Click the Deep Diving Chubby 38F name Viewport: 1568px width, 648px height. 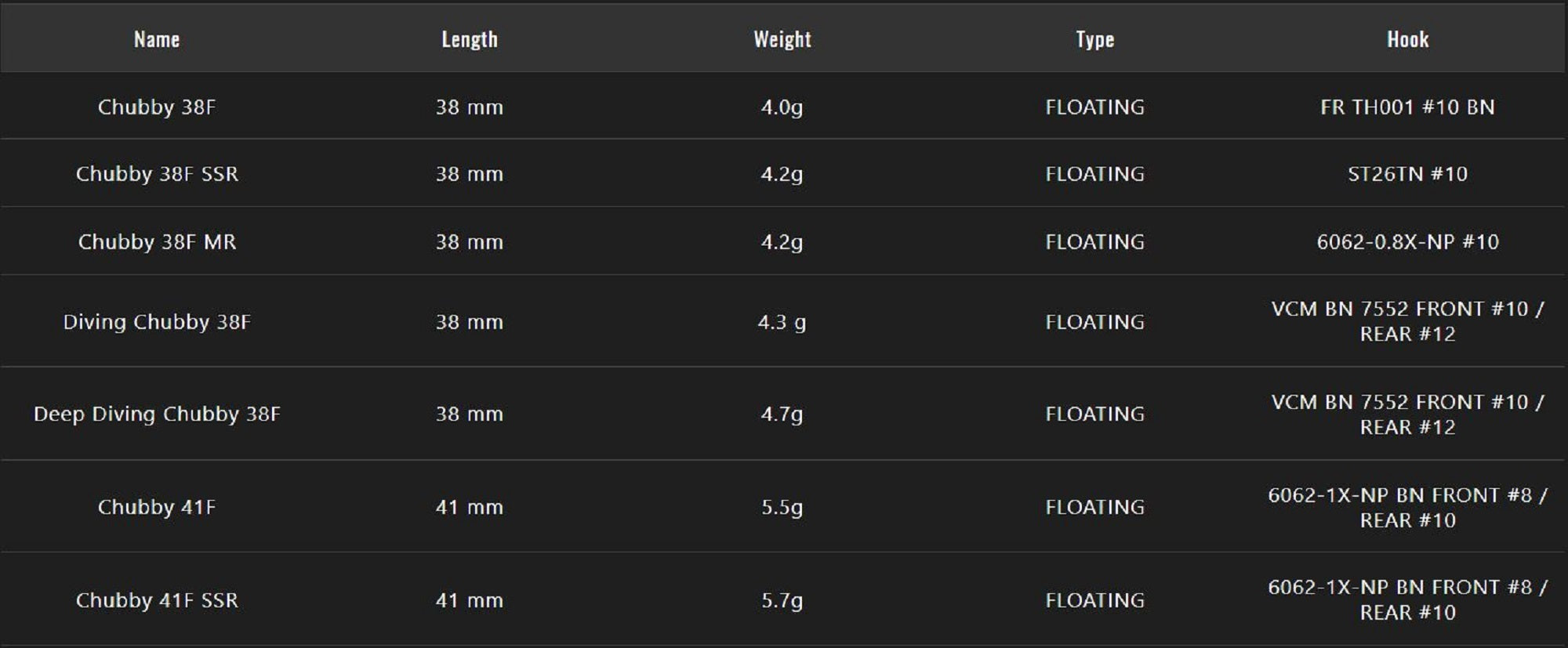pyautogui.click(x=157, y=414)
